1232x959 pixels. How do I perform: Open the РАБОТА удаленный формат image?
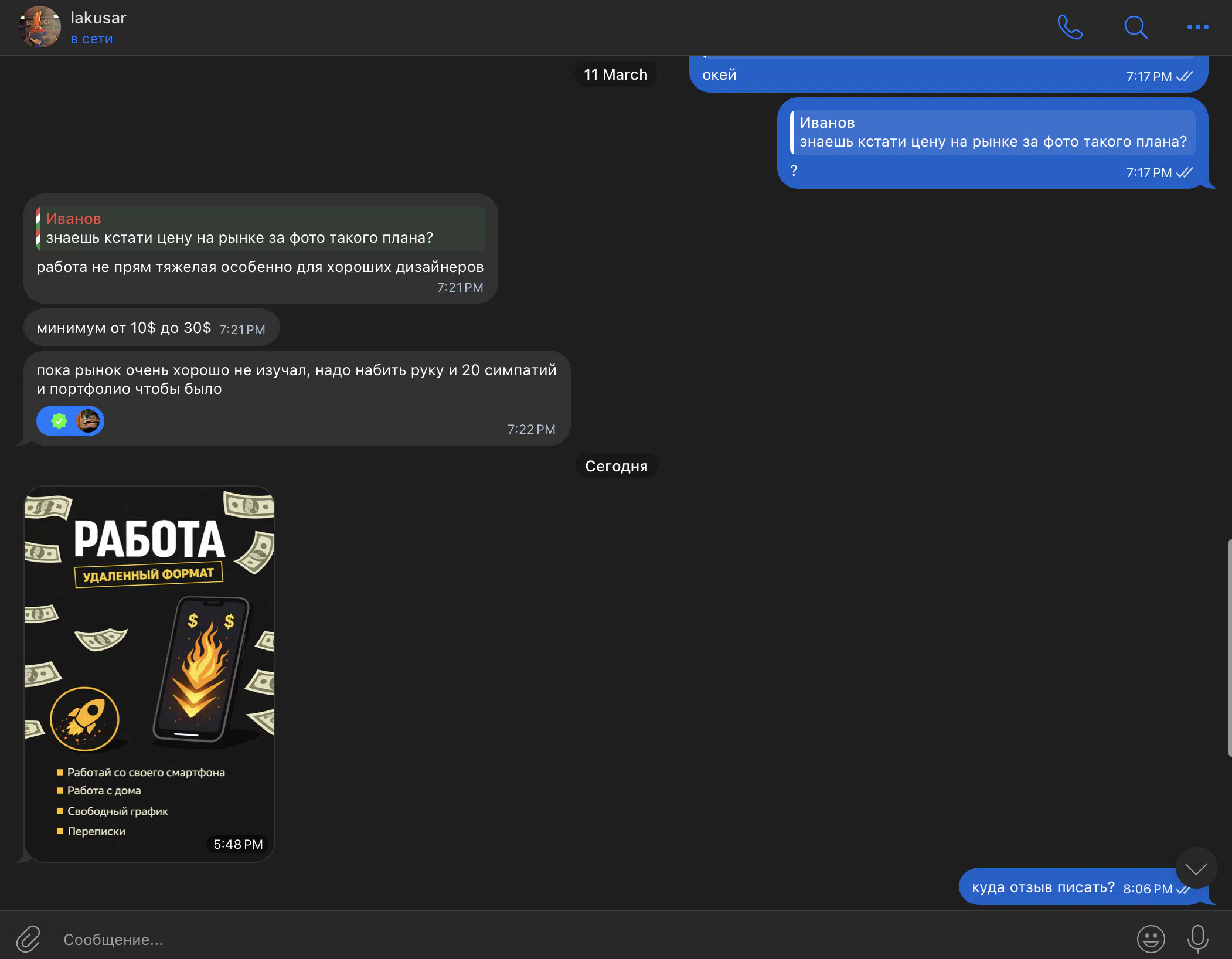(x=149, y=673)
